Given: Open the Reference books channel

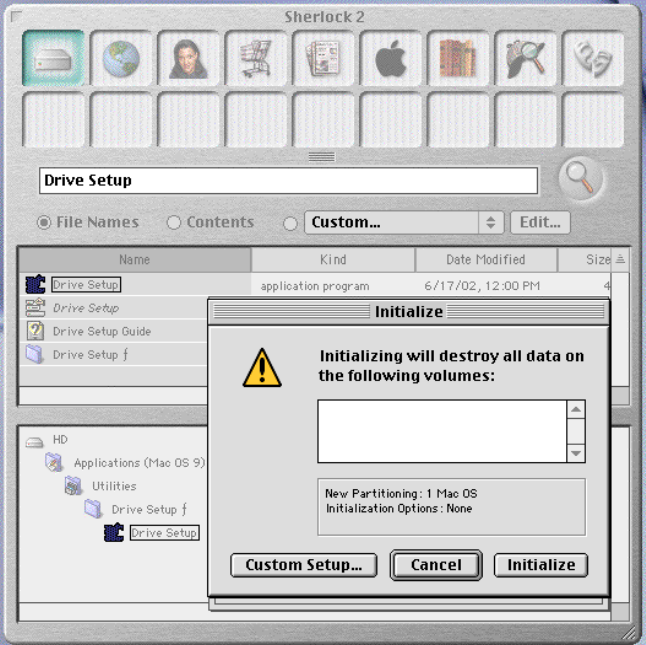Looking at the screenshot, I should 458,58.
